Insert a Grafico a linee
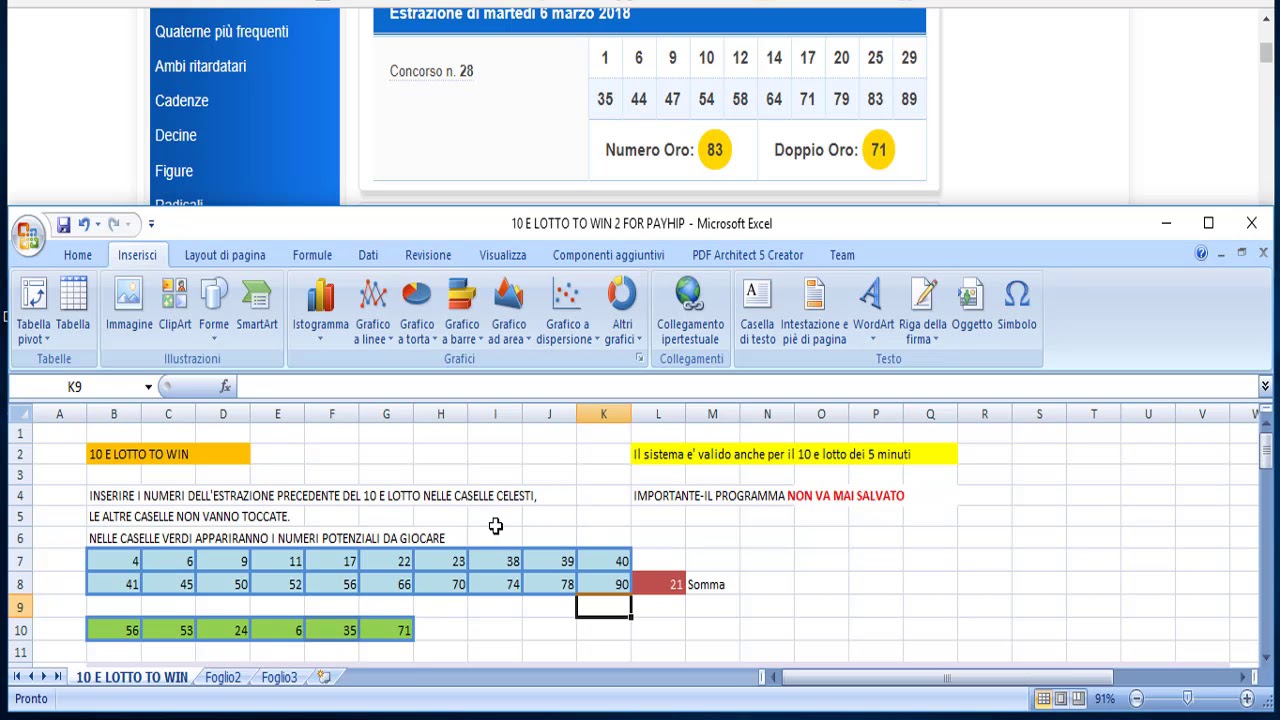Image resolution: width=1280 pixels, height=720 pixels. coord(373,311)
